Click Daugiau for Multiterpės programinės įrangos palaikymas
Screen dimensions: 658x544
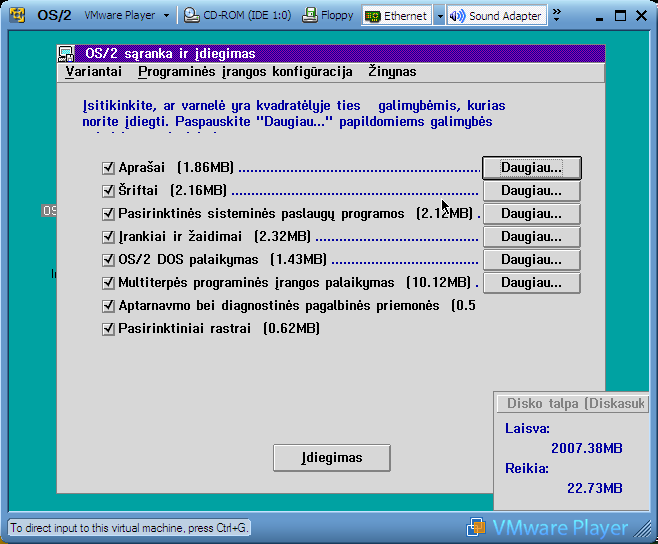(531, 283)
